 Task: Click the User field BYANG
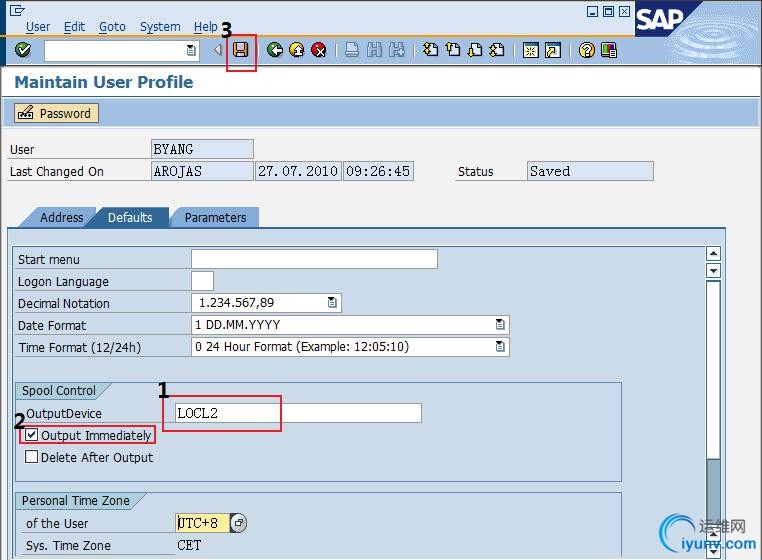coord(202,149)
